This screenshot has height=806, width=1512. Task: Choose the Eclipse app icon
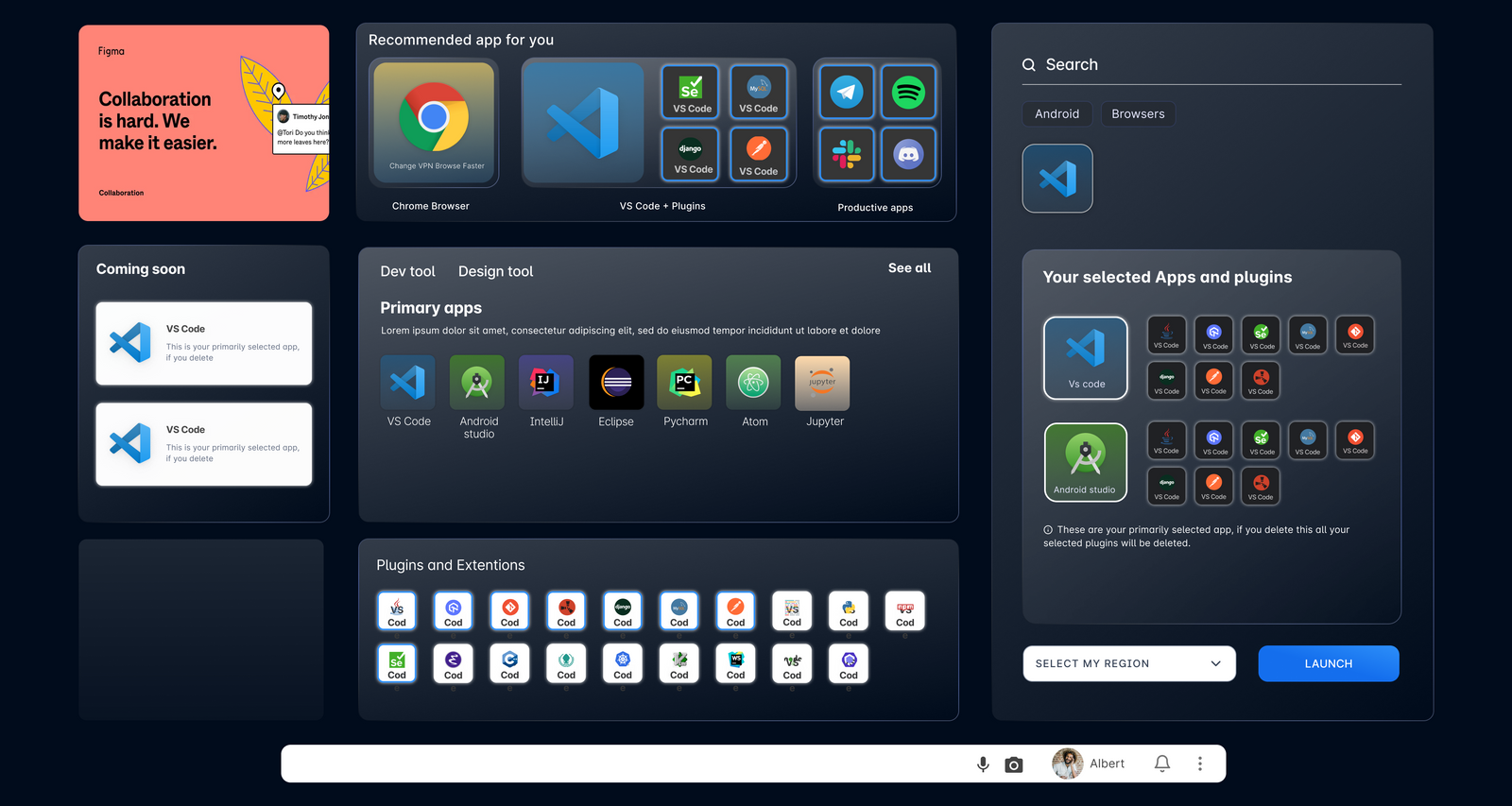click(616, 383)
